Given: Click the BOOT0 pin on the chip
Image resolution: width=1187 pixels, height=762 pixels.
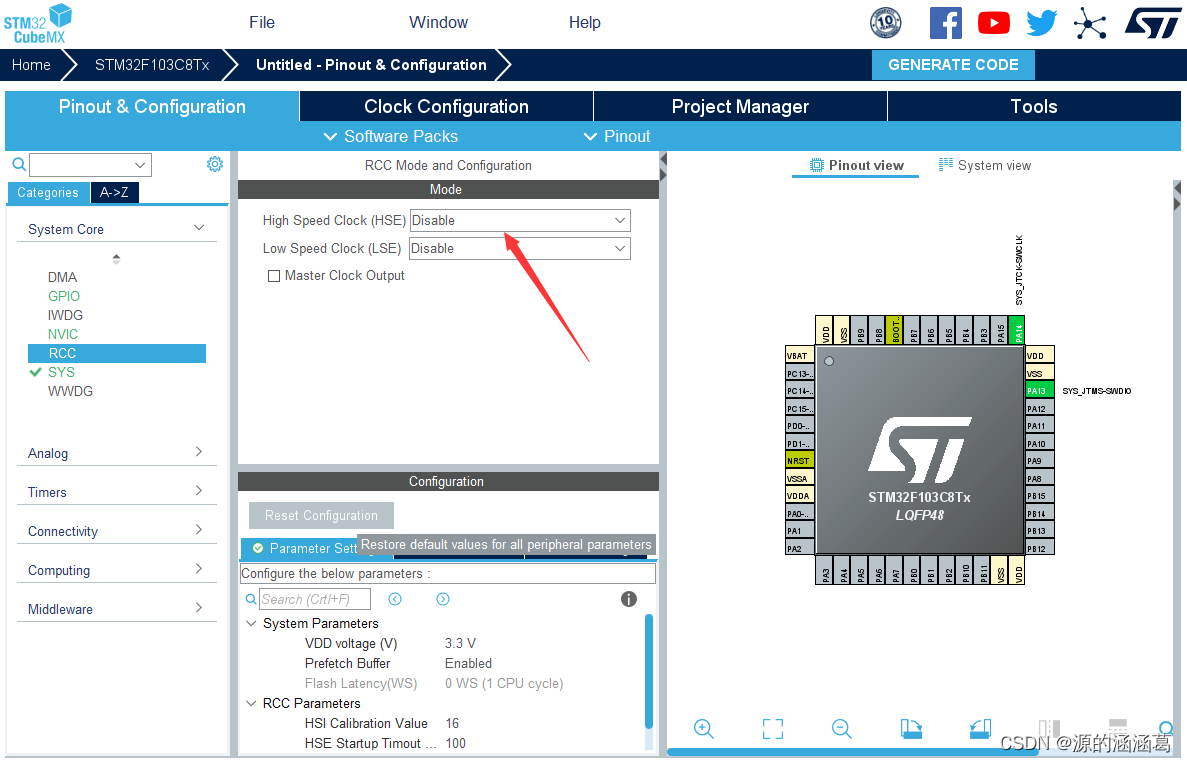Looking at the screenshot, I should [896, 330].
